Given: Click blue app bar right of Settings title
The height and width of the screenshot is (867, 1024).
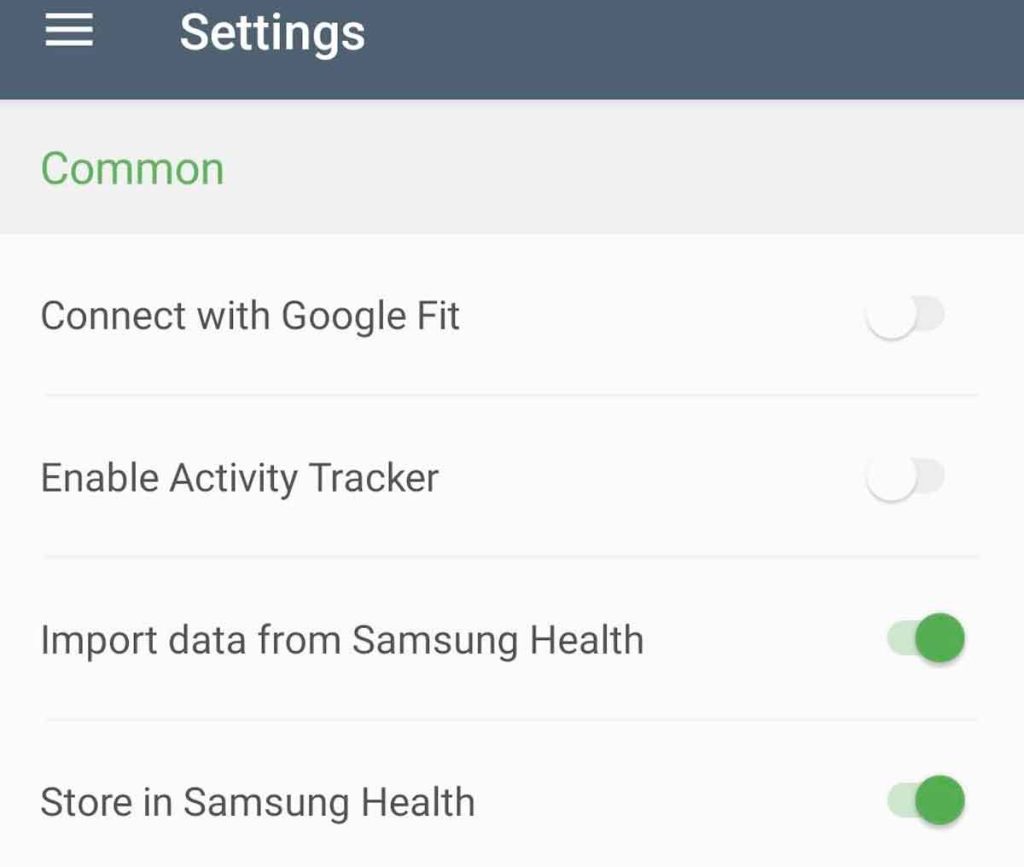Looking at the screenshot, I should pyautogui.click(x=700, y=40).
